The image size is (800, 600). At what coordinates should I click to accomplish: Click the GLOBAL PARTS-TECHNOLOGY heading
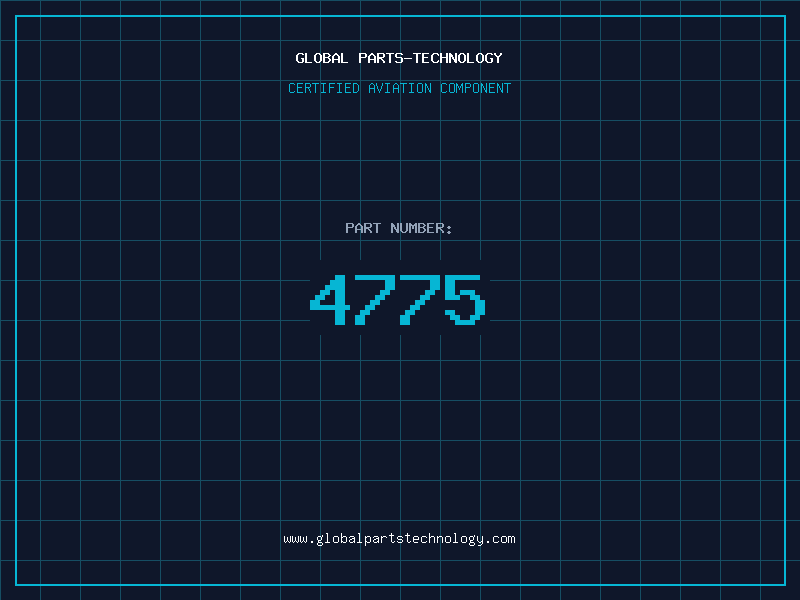399,58
